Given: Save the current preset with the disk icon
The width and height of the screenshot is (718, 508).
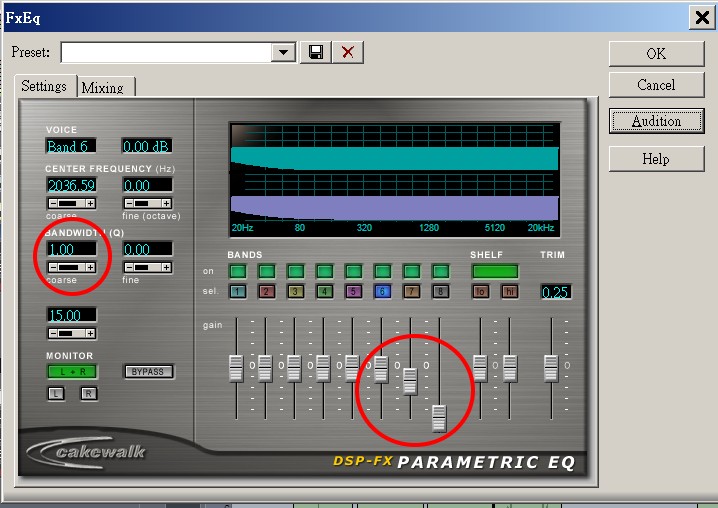Looking at the screenshot, I should (316, 52).
